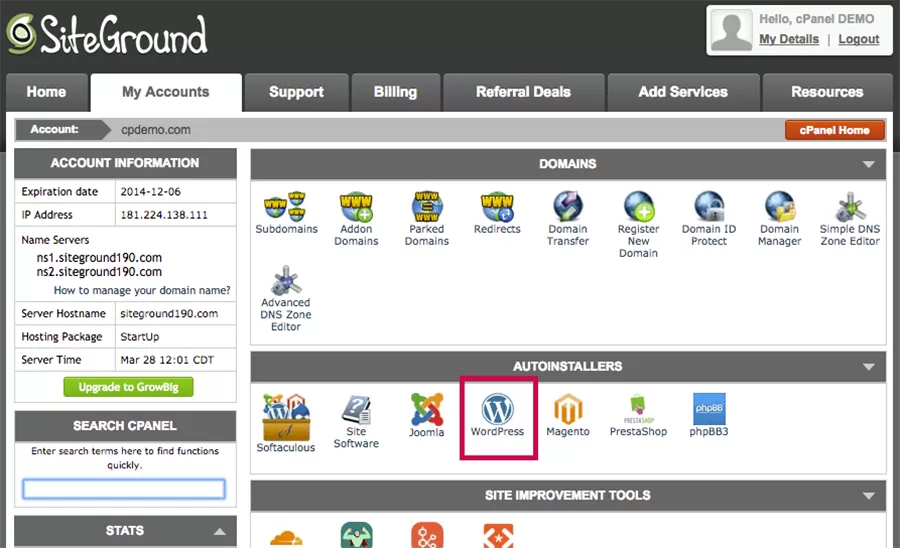Collapse the Site Improvement Tools section
The height and width of the screenshot is (548, 900).
868,496
